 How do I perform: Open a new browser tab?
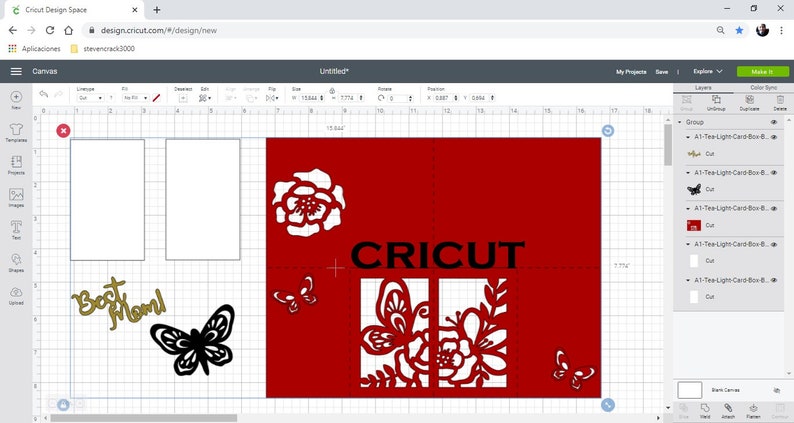(x=157, y=10)
